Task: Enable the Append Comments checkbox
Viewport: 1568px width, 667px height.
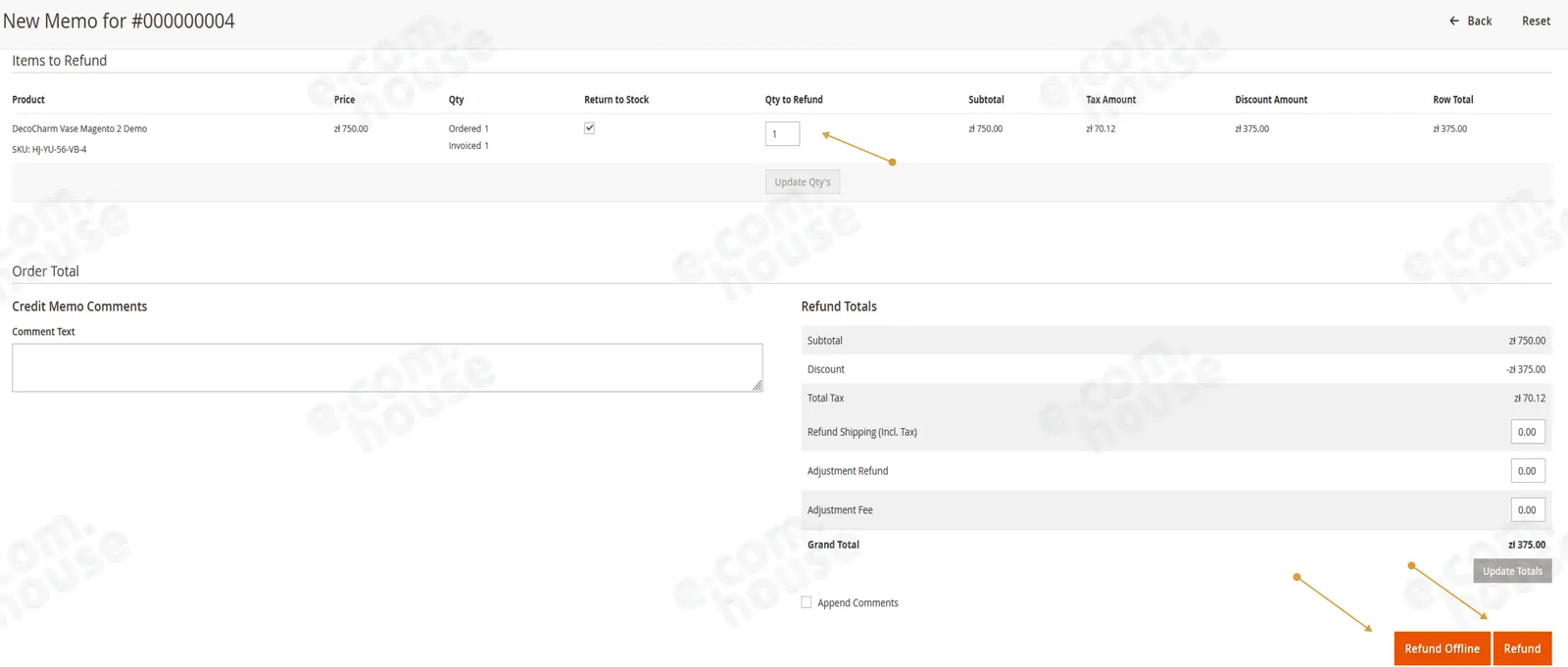Action: (x=807, y=602)
